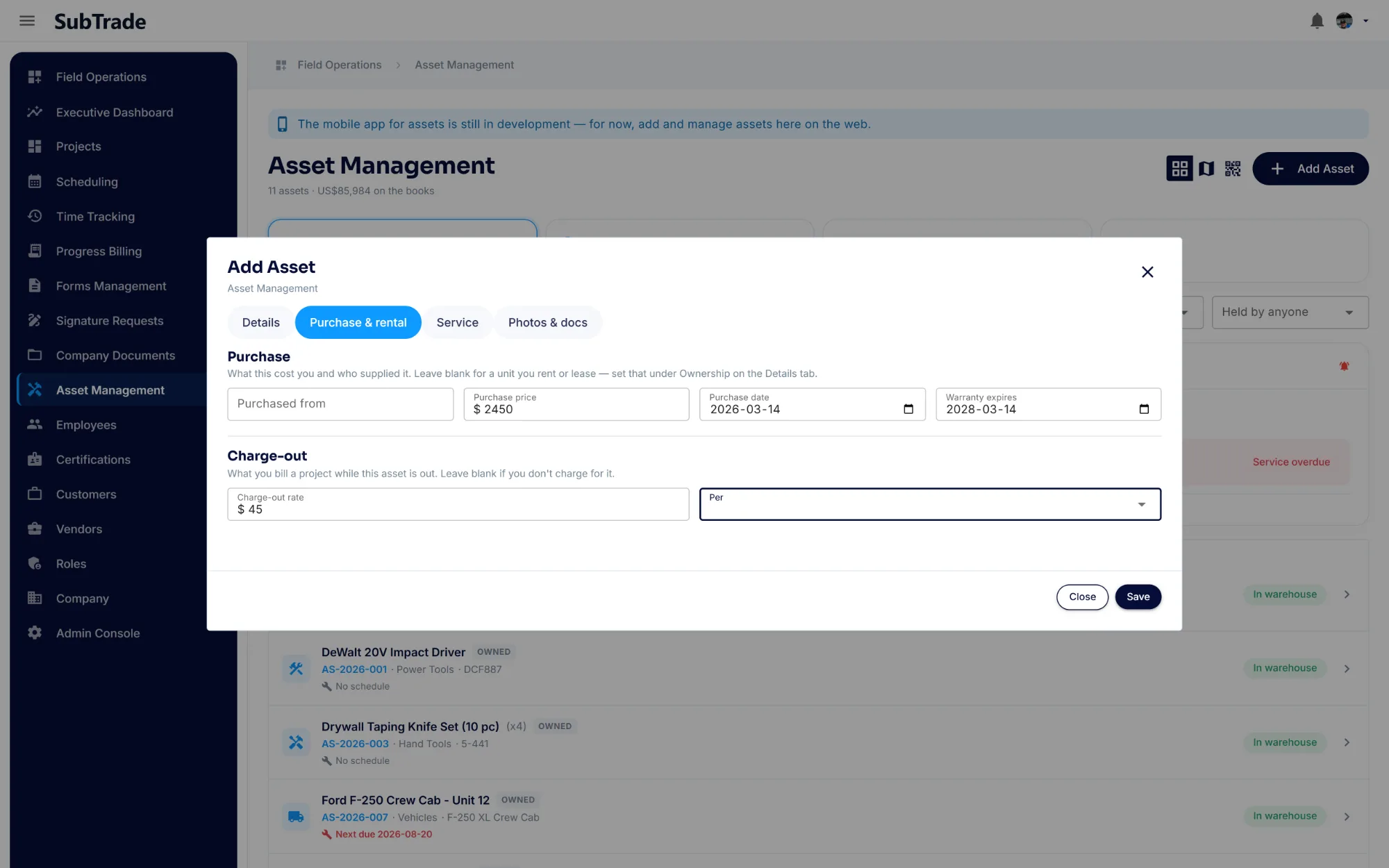Click the Progress Billing icon
Viewport: 1389px width, 868px height.
click(35, 251)
